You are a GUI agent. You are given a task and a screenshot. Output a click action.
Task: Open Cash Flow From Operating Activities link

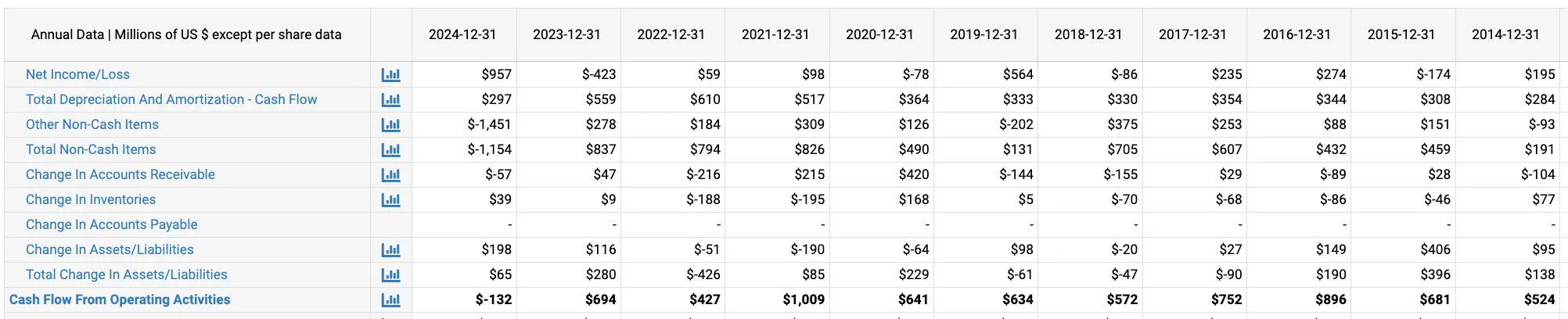tap(120, 299)
